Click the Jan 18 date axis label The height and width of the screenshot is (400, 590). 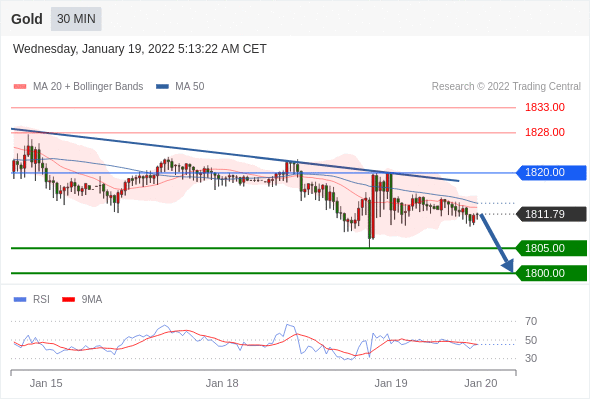pyautogui.click(x=222, y=383)
